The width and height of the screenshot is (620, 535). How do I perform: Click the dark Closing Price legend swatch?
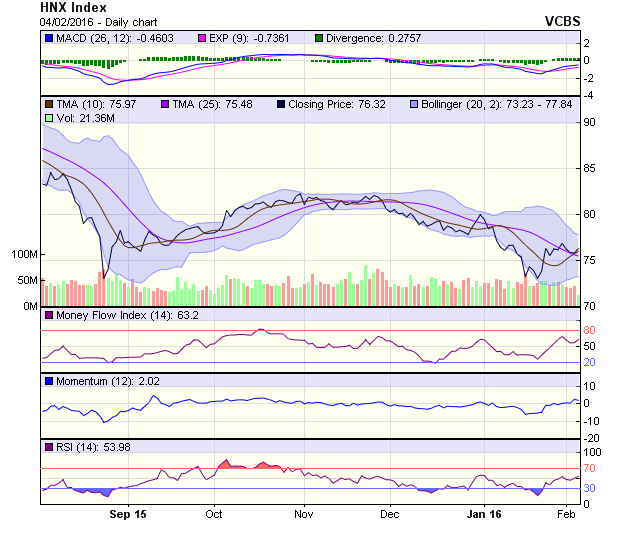coord(281,104)
